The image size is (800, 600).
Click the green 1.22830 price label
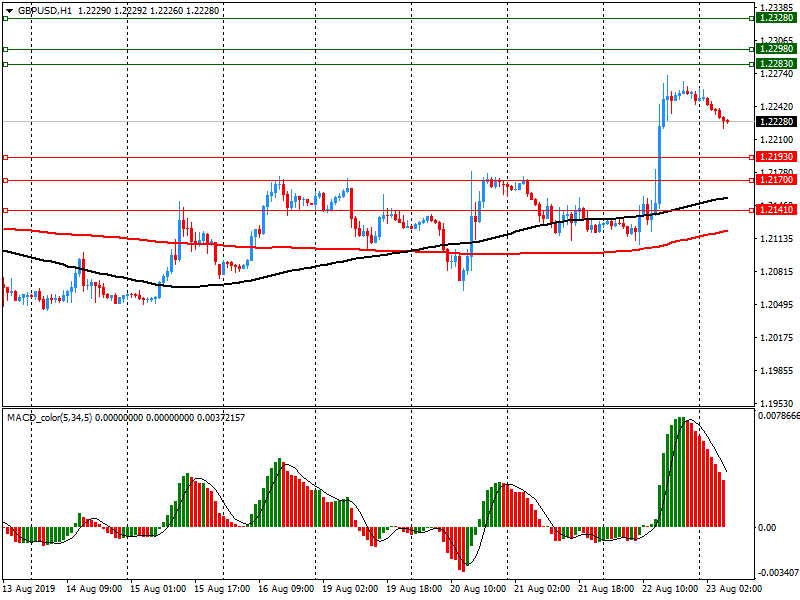pos(777,64)
